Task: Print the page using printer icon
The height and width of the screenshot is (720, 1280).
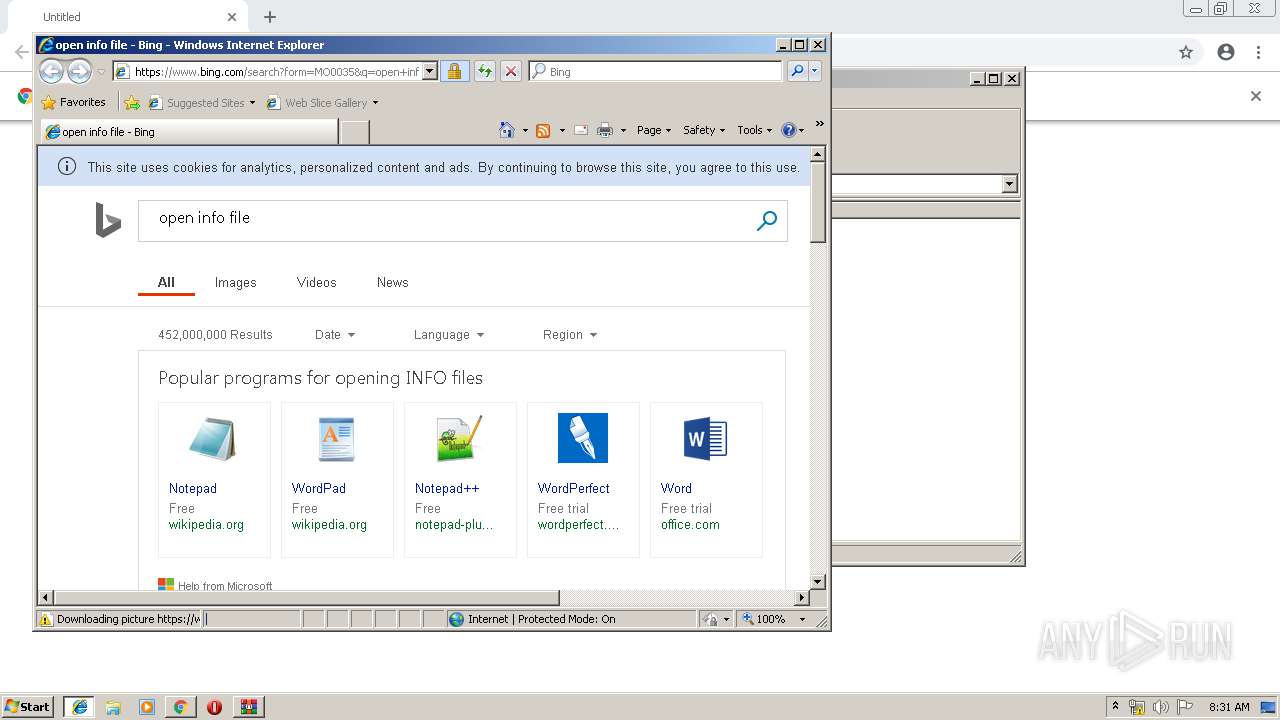Action: point(605,130)
